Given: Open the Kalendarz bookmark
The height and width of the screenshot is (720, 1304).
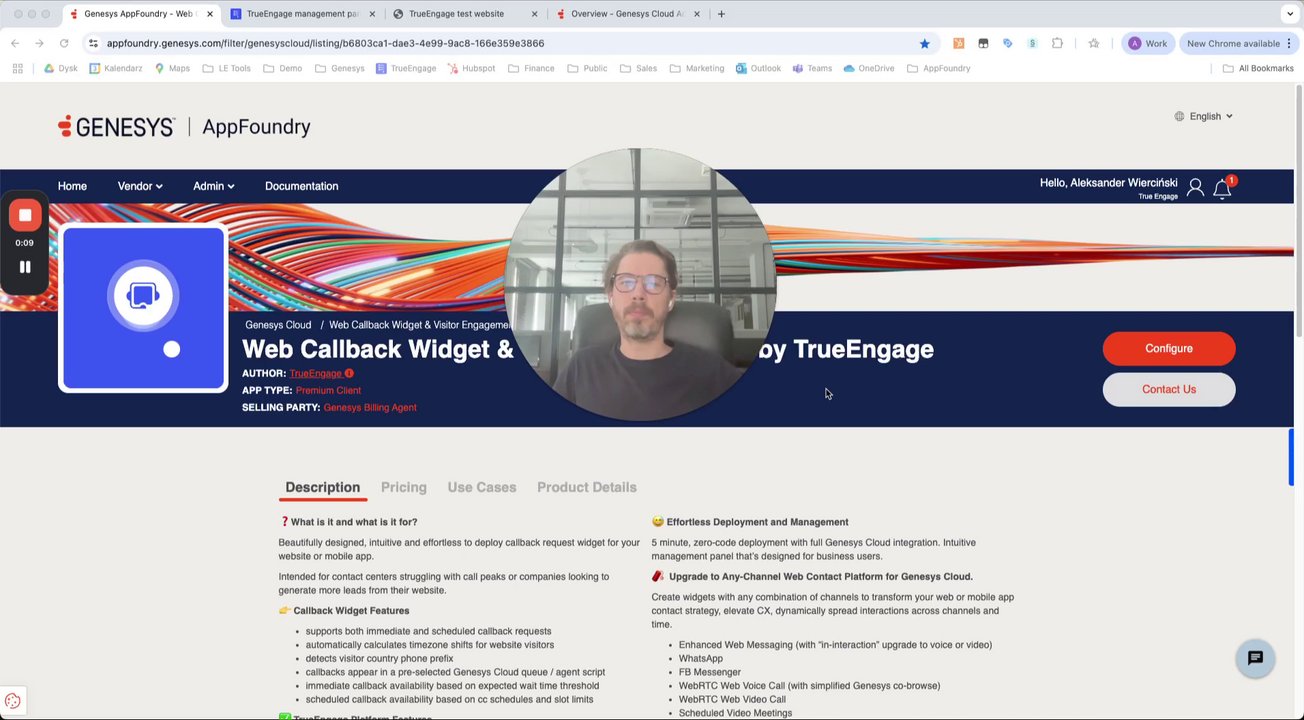Looking at the screenshot, I should [x=116, y=68].
